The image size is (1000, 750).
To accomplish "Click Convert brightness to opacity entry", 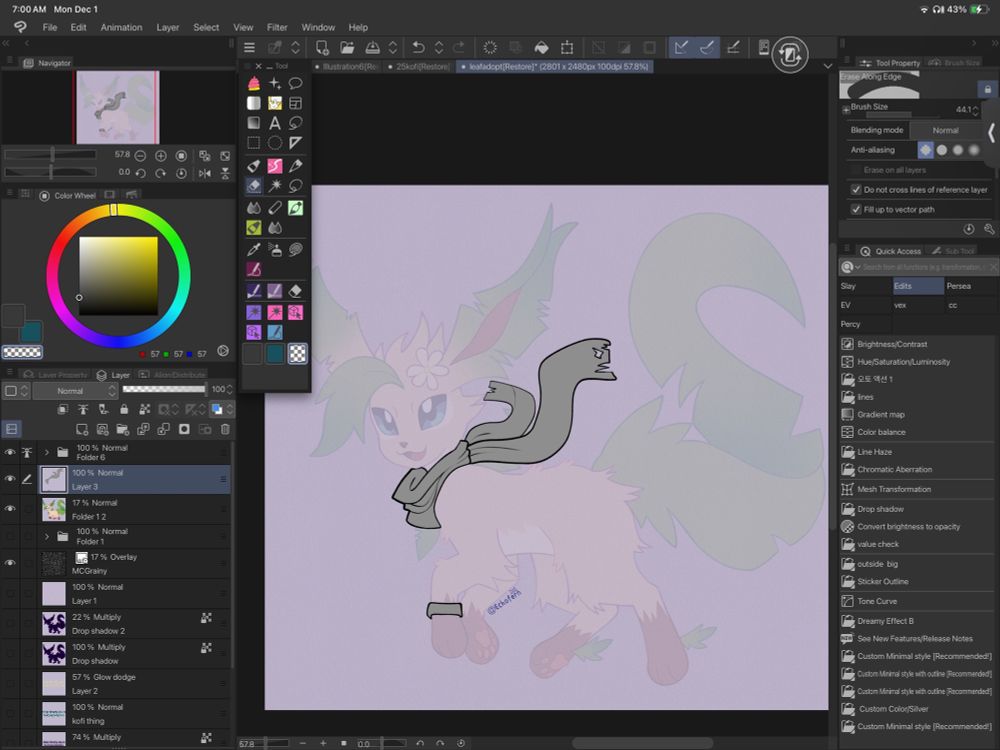I will tap(908, 526).
